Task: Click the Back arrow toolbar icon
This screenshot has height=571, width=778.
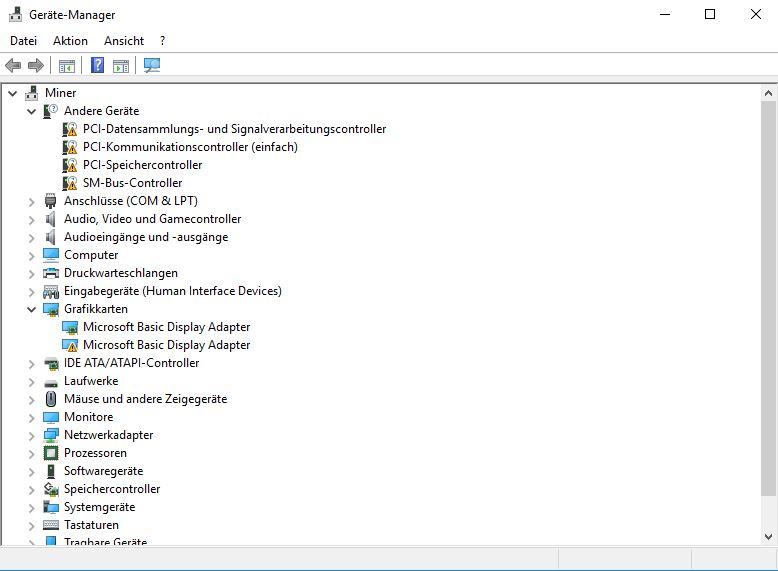Action: pos(13,65)
